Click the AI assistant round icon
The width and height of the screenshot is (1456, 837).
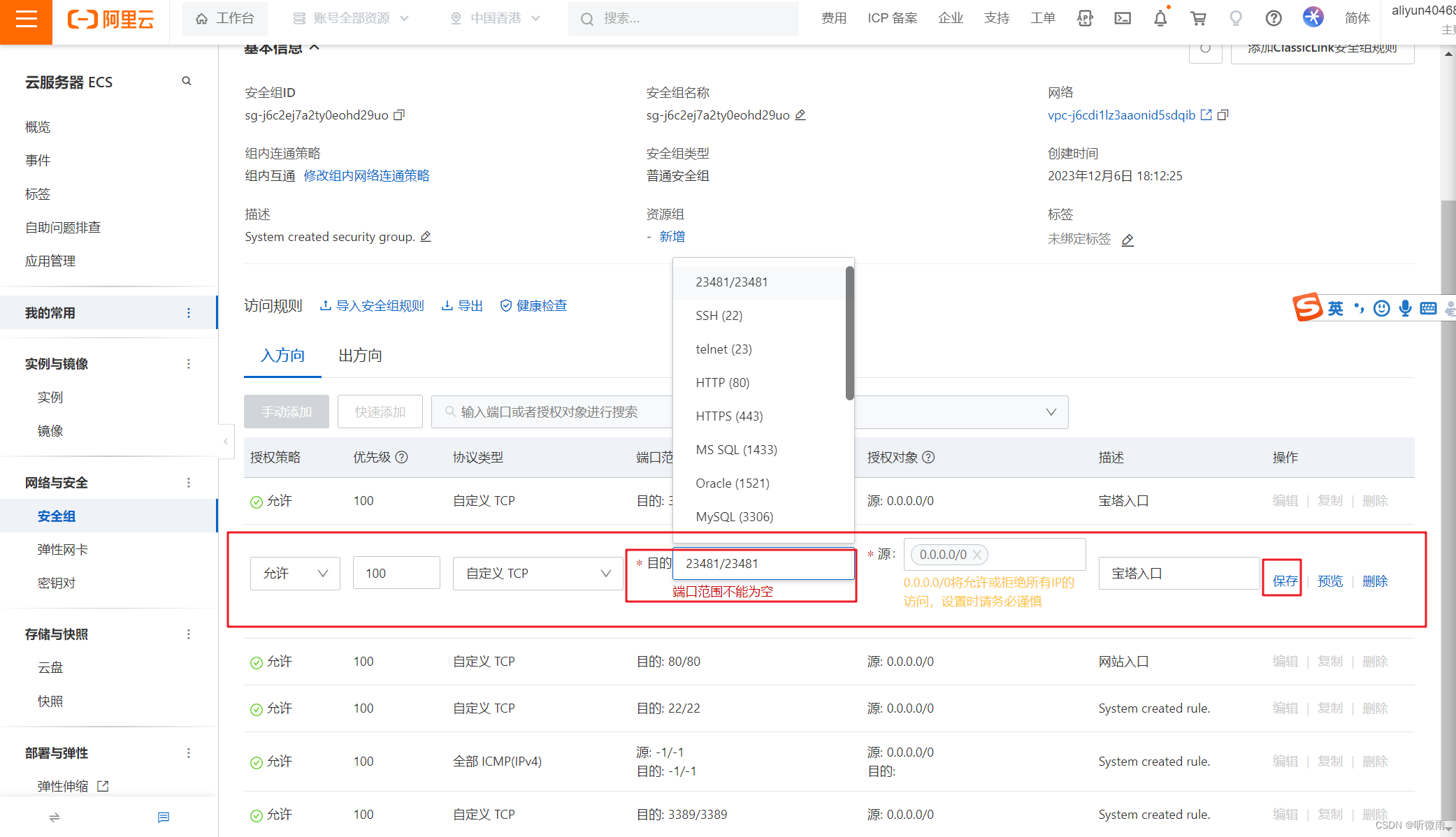pyautogui.click(x=1313, y=17)
